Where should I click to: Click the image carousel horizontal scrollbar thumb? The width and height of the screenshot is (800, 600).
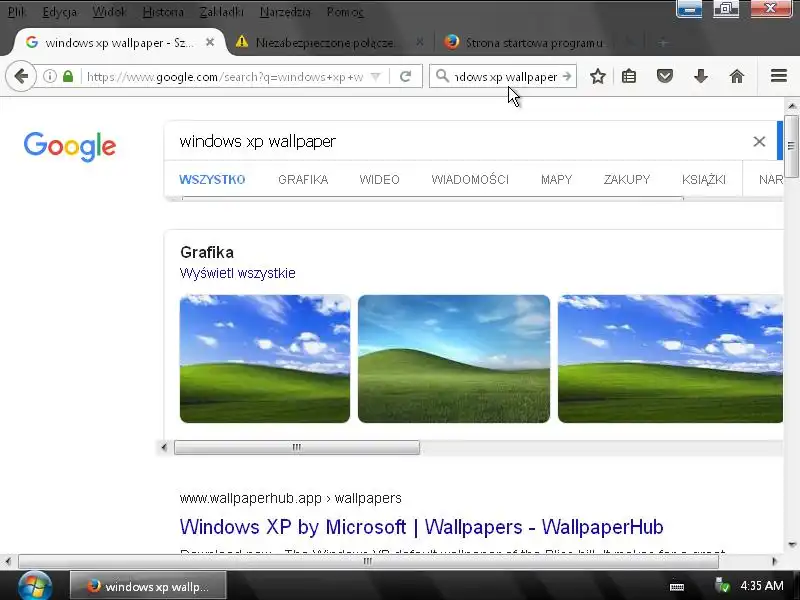[x=297, y=447]
